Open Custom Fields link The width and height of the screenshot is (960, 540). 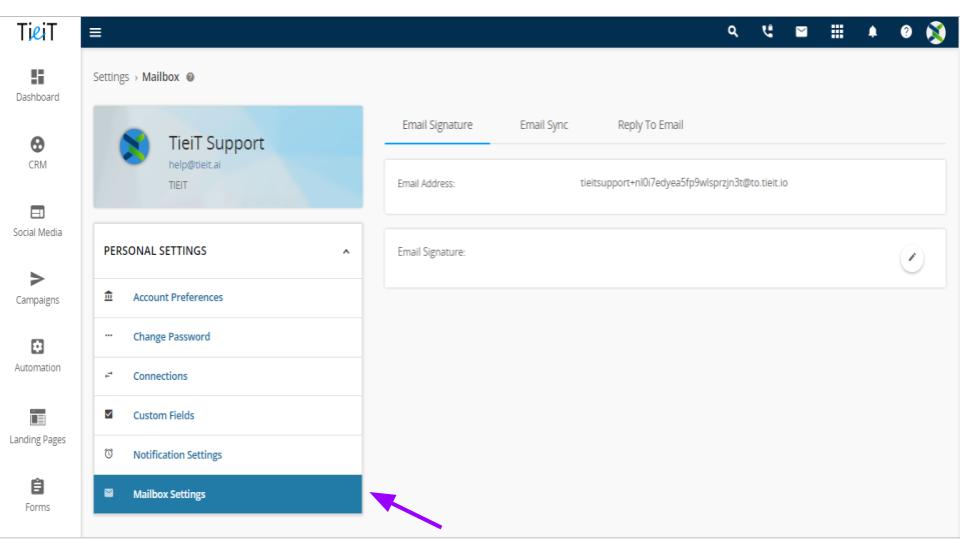click(163, 415)
